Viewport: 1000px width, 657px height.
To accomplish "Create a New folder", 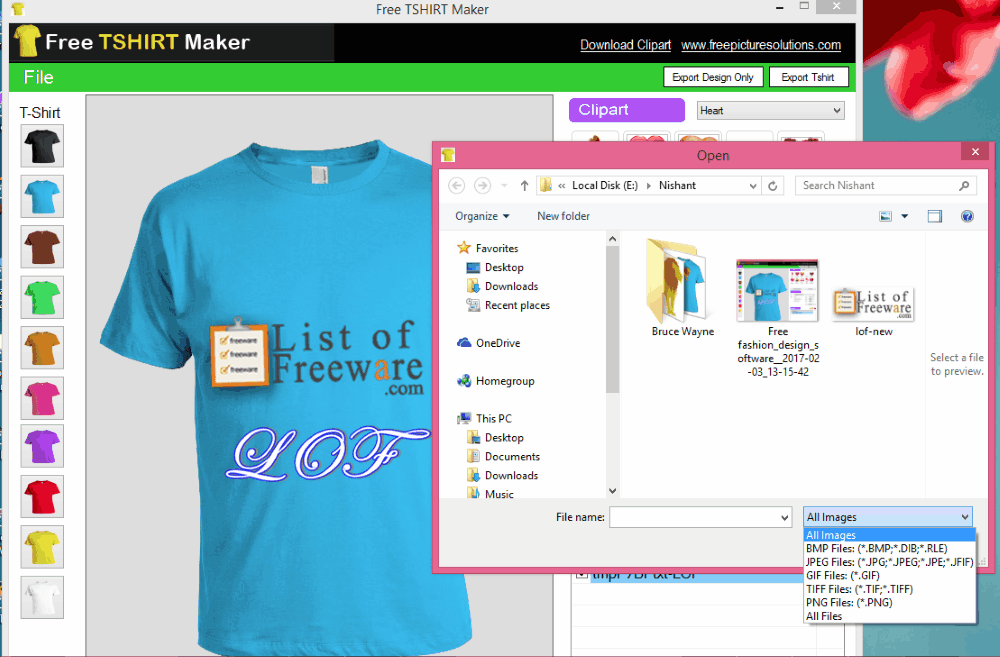I will point(563,216).
